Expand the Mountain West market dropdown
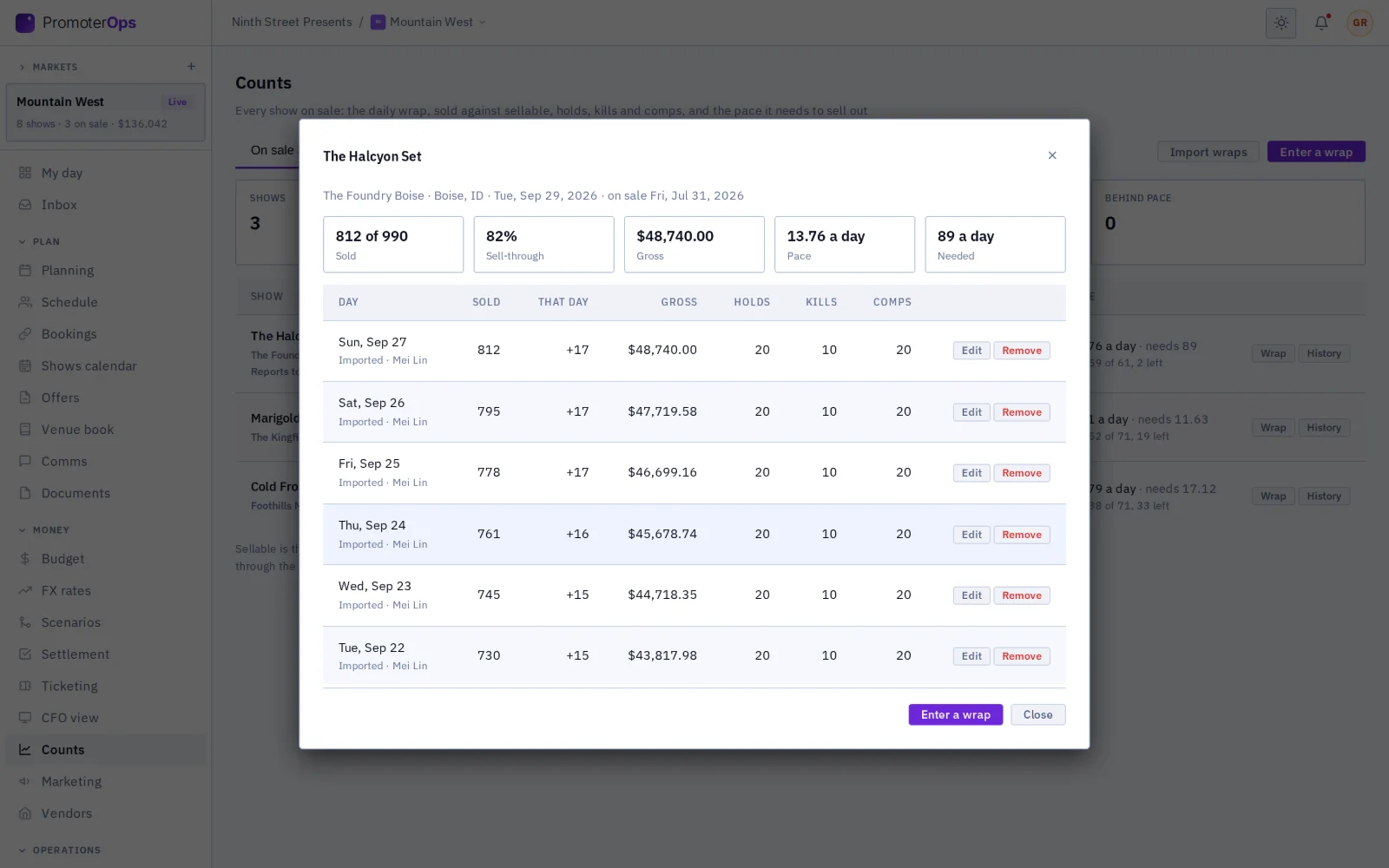This screenshot has height=868, width=1389. [x=429, y=23]
